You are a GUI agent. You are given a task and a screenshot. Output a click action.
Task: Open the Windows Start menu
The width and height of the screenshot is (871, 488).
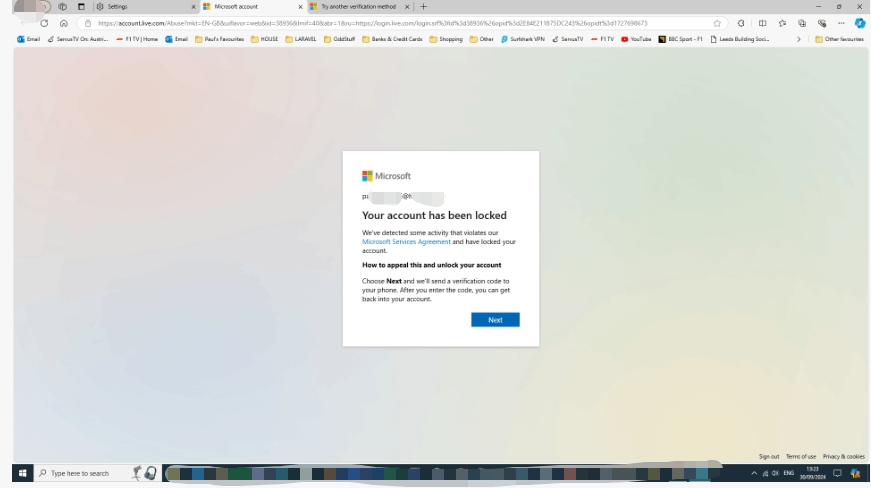tap(23, 473)
